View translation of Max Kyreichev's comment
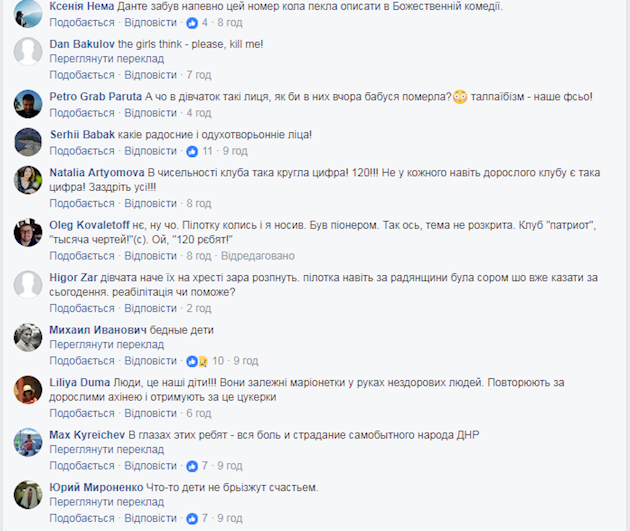 106,449
